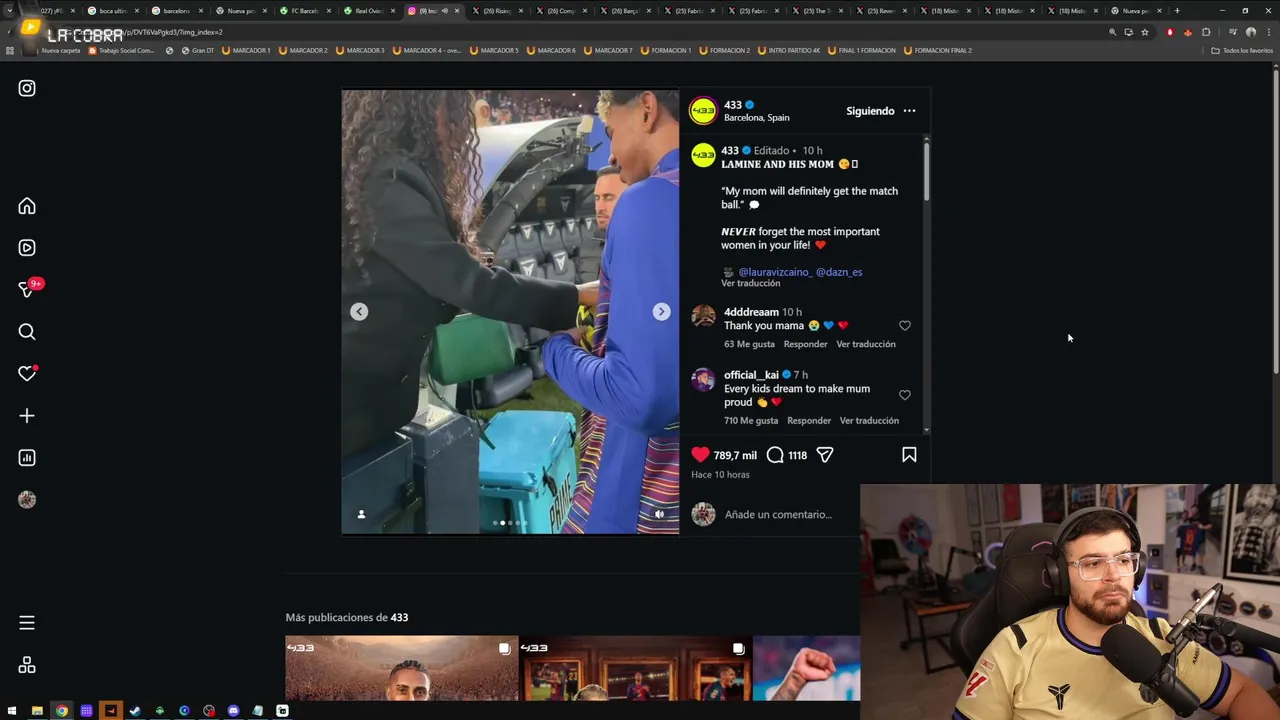This screenshot has width=1280, height=720.
Task: Open post options three-dot menu
Action: (x=909, y=111)
